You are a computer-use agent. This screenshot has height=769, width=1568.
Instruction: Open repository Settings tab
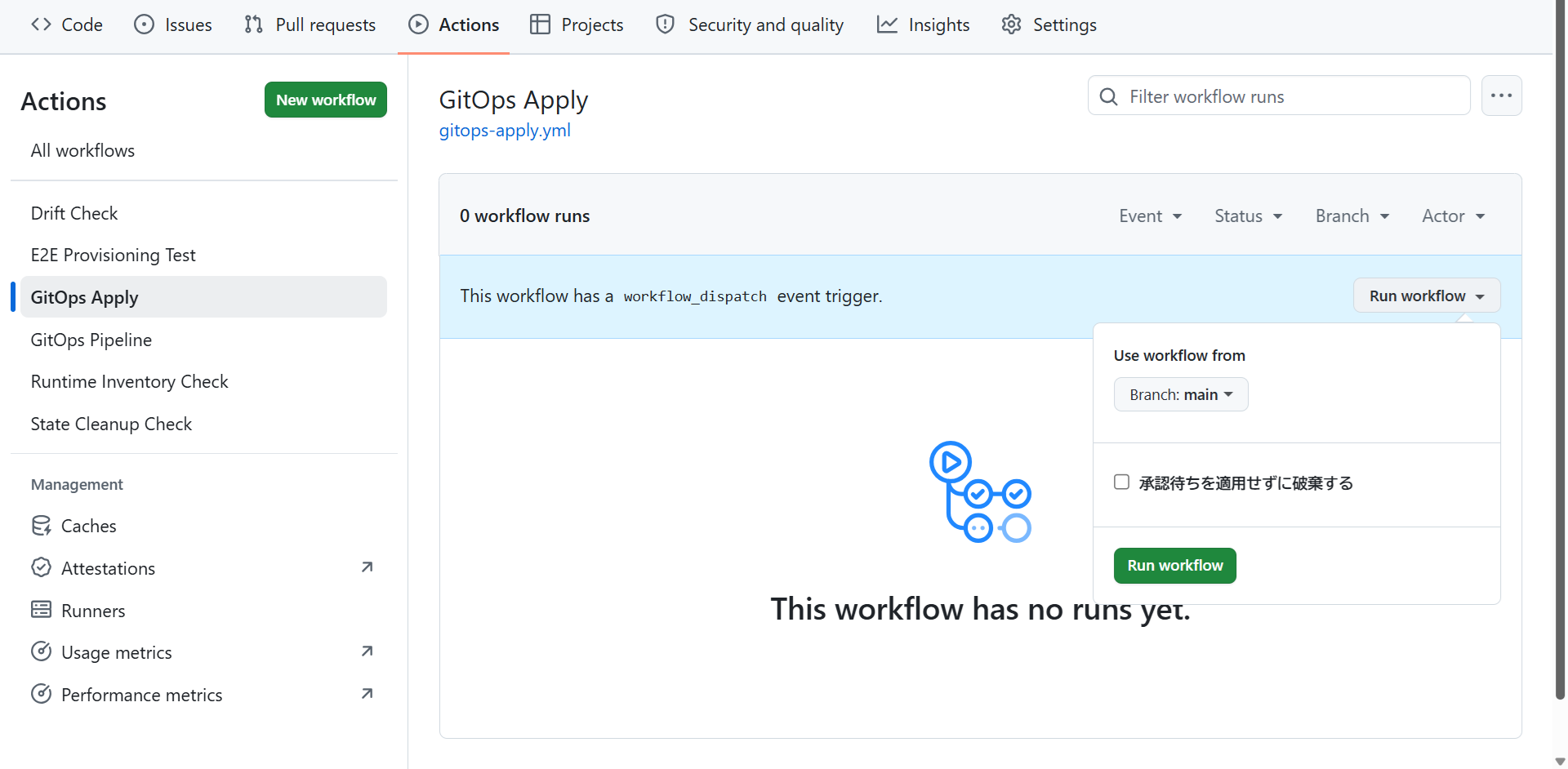click(1049, 24)
